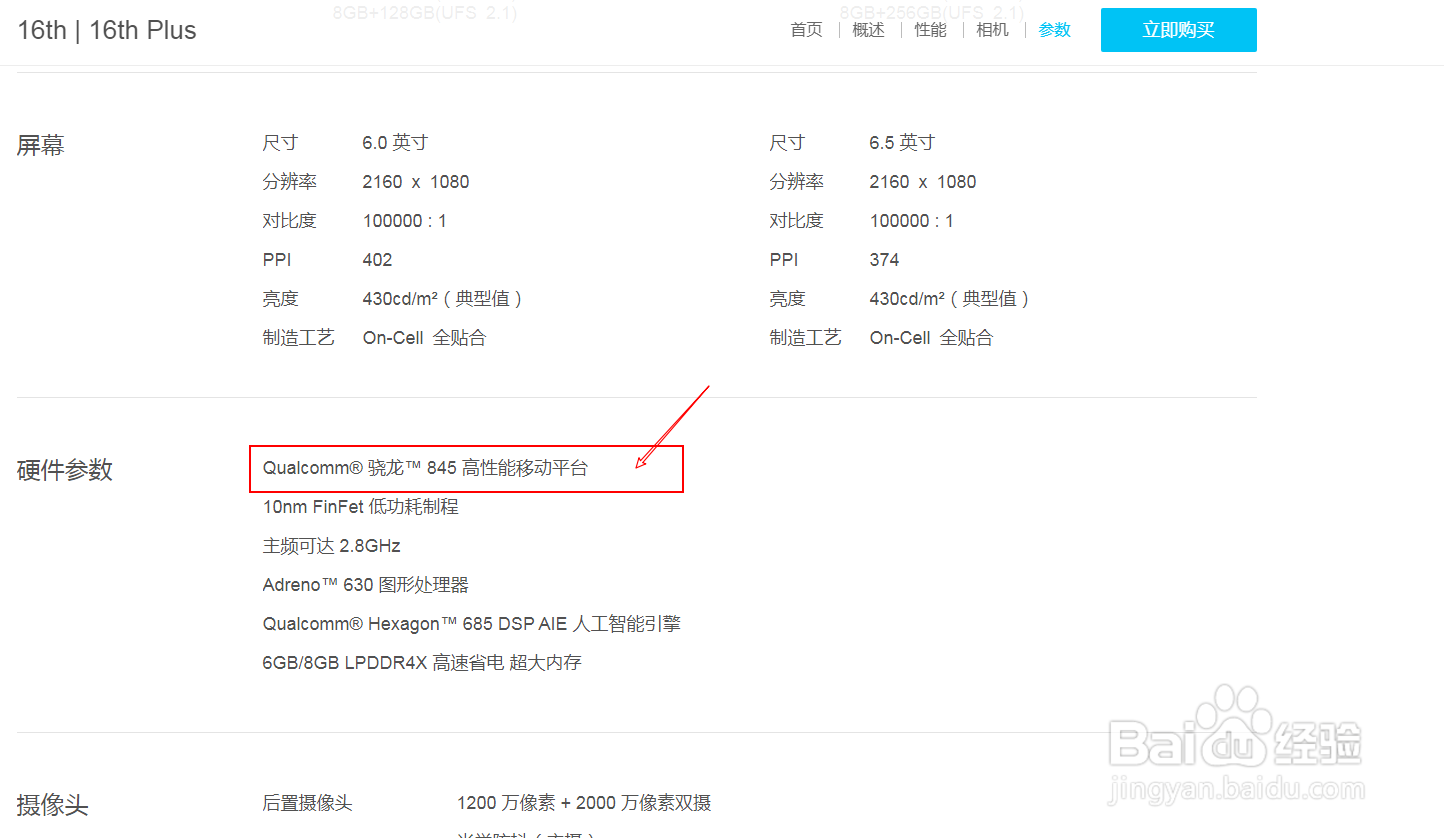Viewport: 1444px width, 838px height.
Task: Click the left column 制造工艺 label
Action: [x=298, y=338]
